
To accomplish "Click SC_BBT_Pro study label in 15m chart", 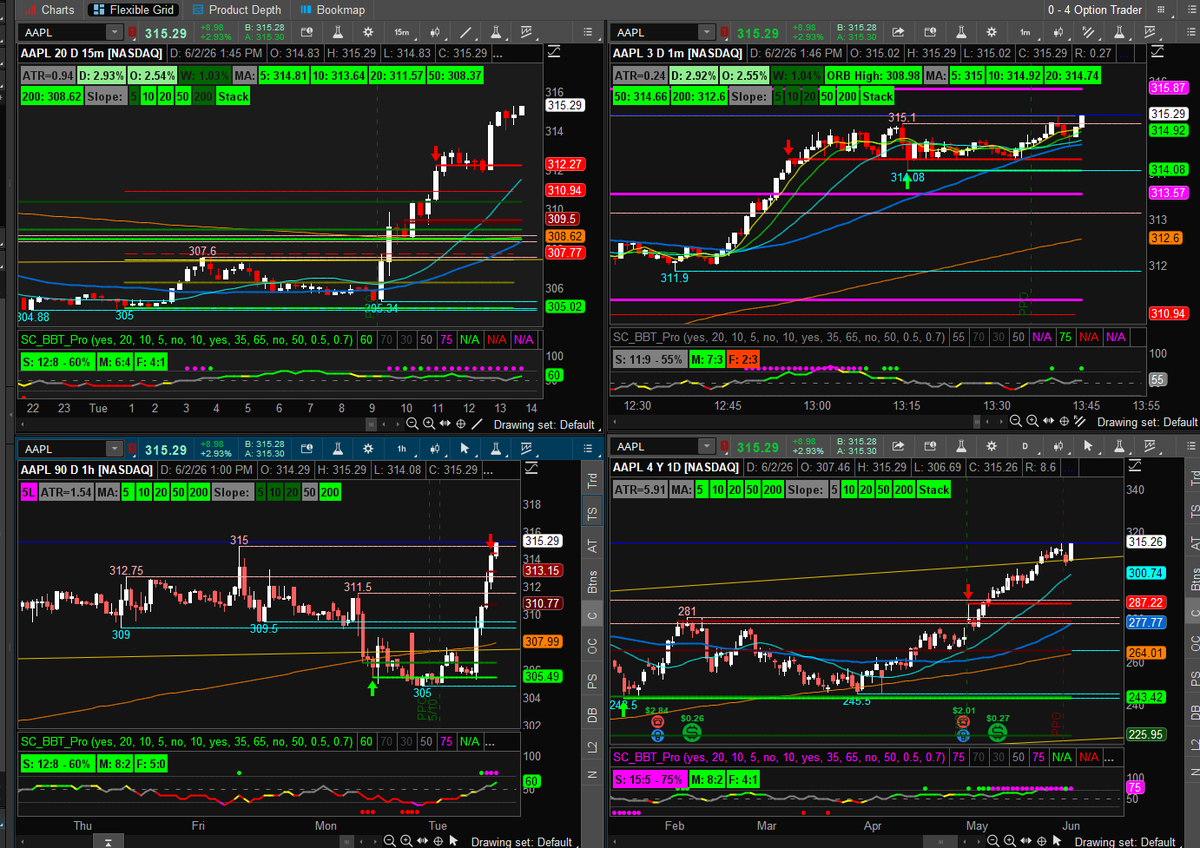I will click(187, 340).
